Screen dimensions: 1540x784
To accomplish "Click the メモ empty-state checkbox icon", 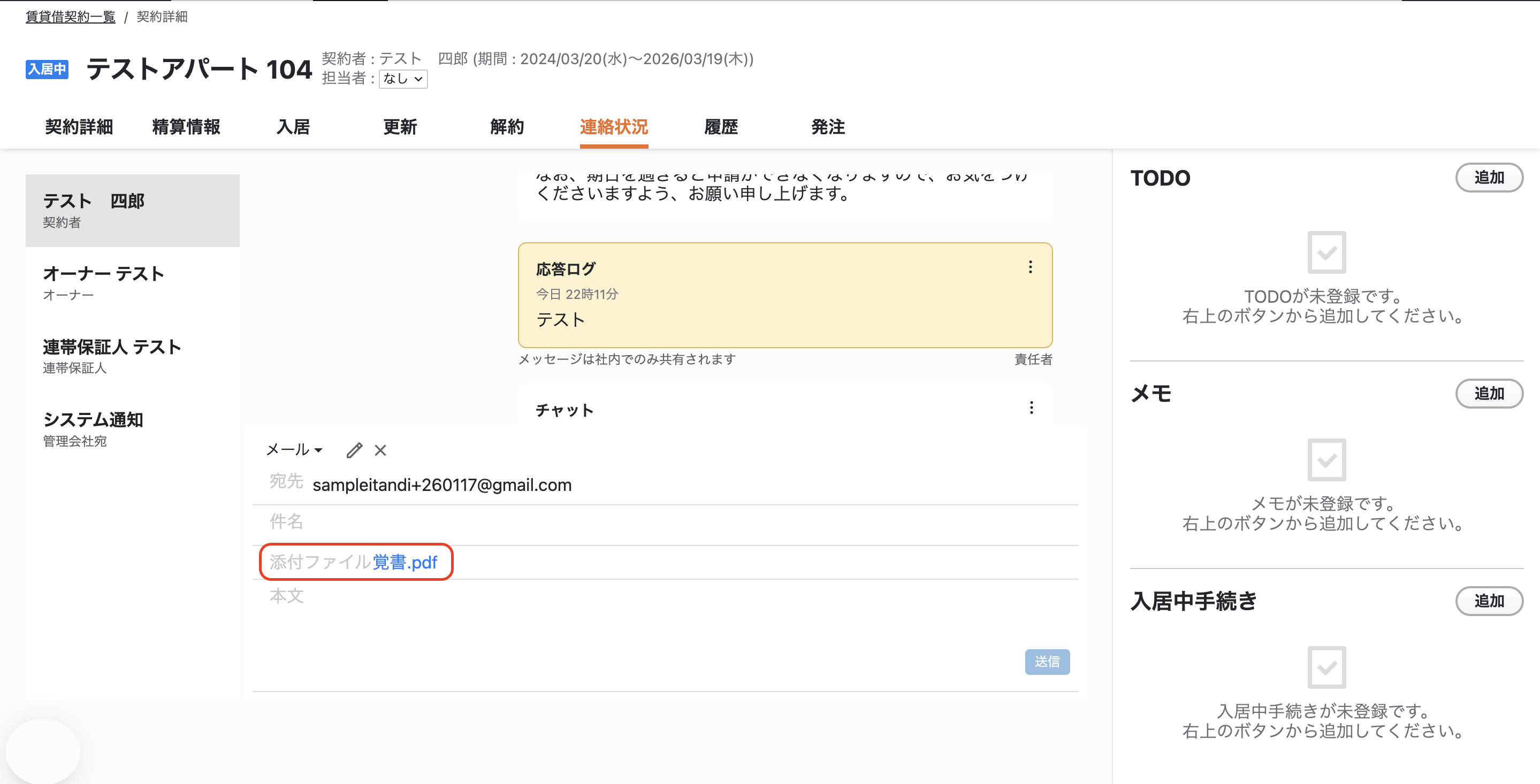I will (1326, 459).
